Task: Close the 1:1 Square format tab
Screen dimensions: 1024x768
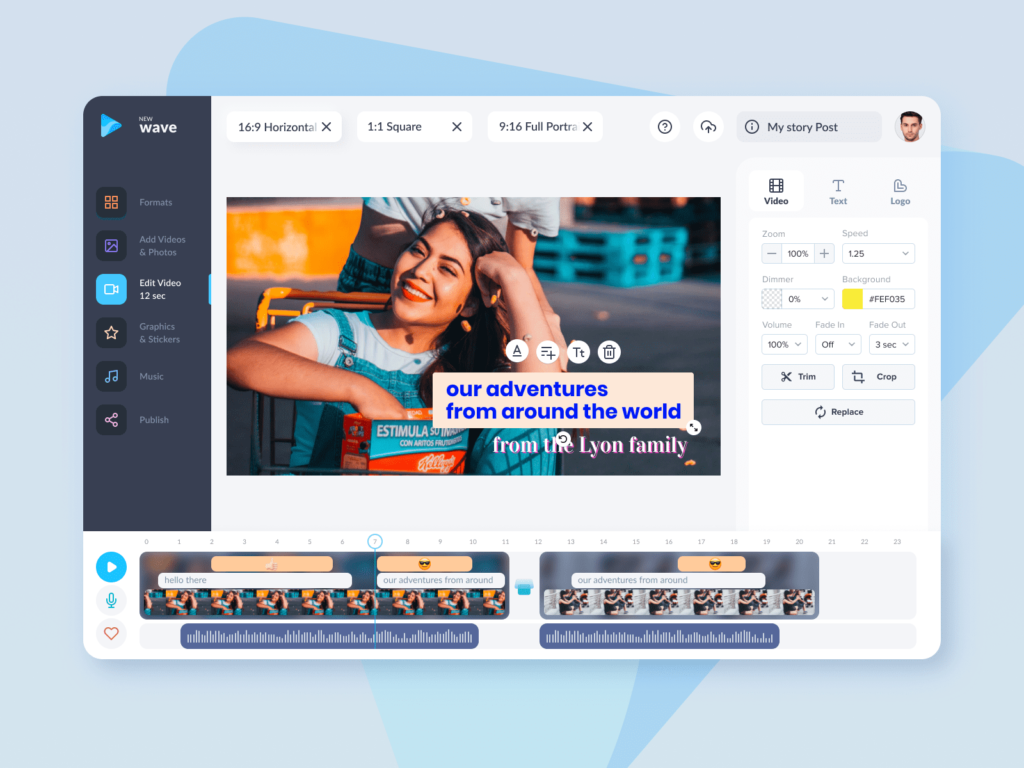Action: pyautogui.click(x=457, y=127)
